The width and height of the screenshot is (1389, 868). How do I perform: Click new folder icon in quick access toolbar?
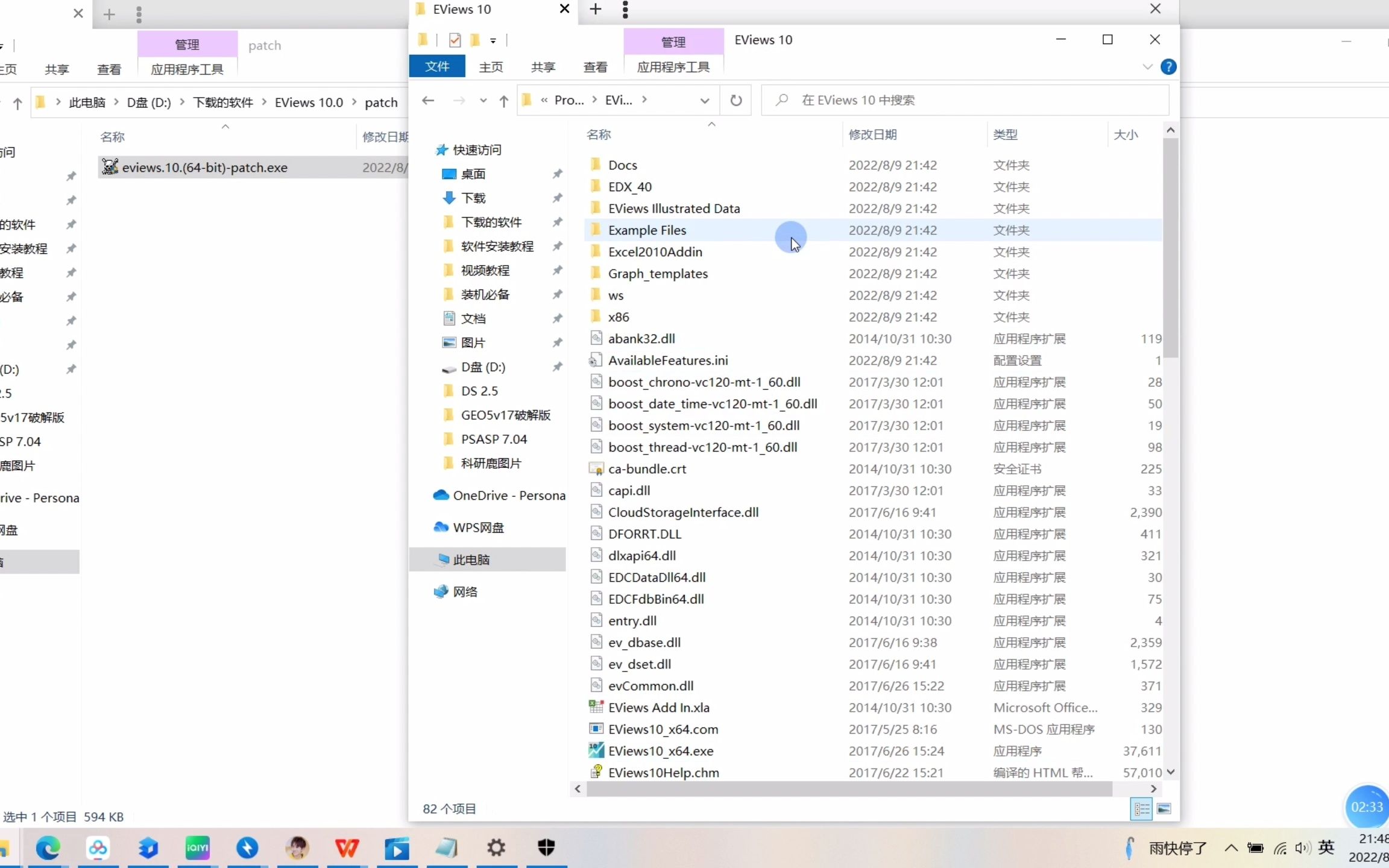click(475, 40)
